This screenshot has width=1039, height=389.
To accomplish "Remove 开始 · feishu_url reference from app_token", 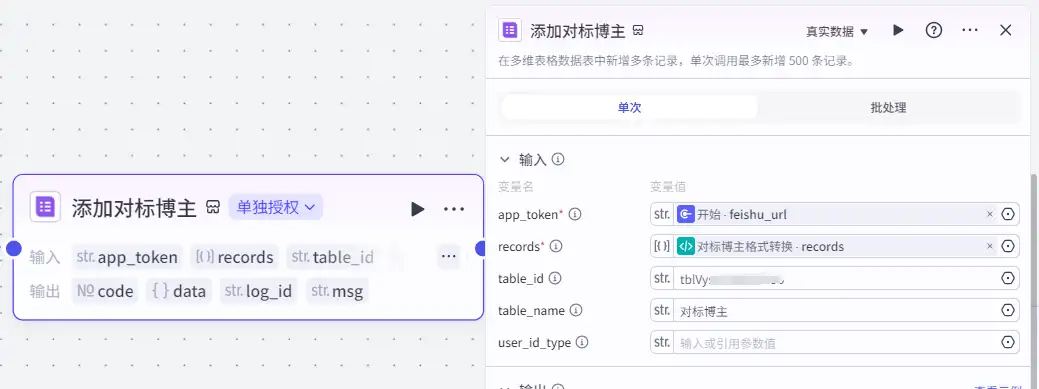I will tap(990, 214).
